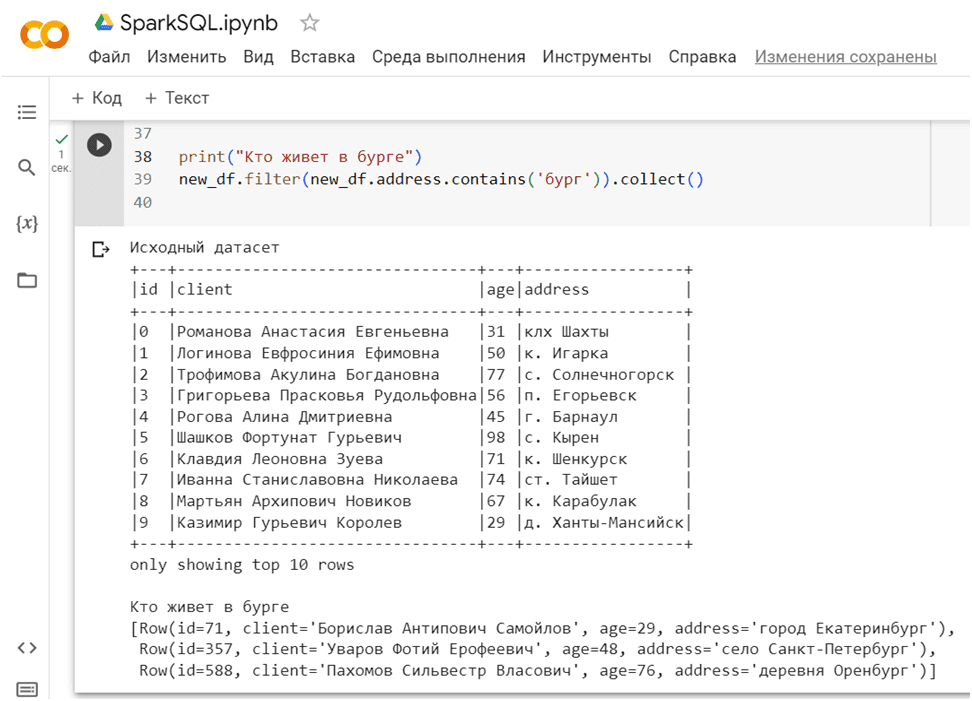972x701 pixels.
Task: Open the Среда выполнения menu
Action: click(447, 57)
